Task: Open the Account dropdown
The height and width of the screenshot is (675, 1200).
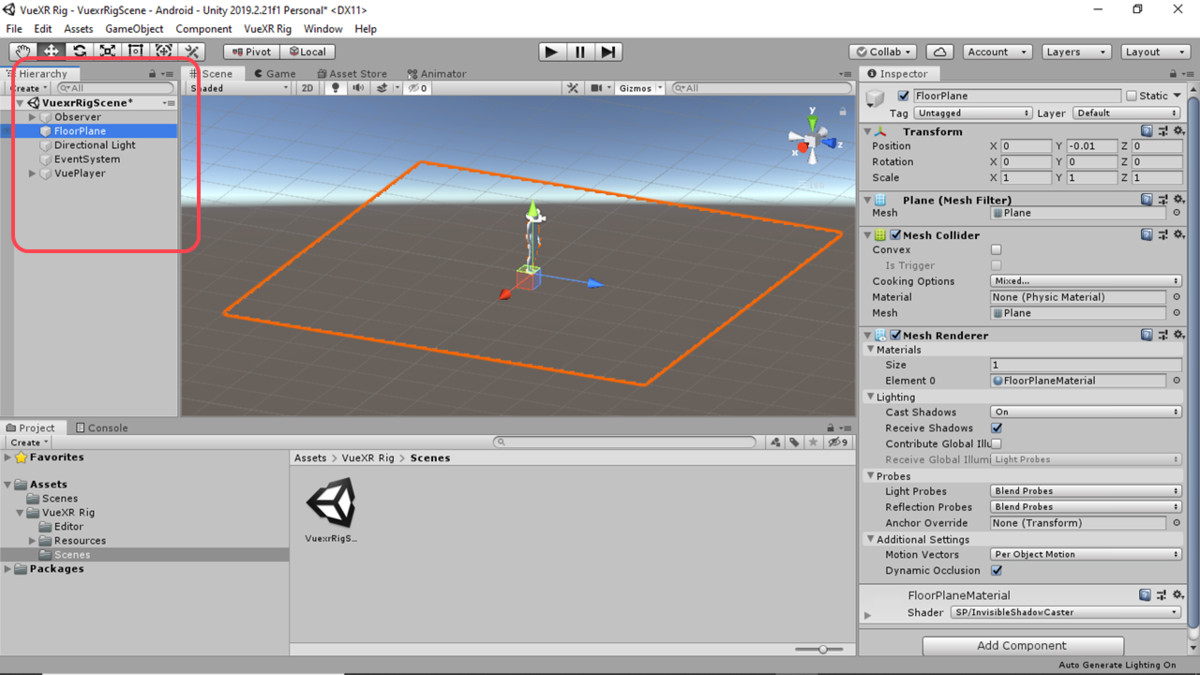Action: (995, 51)
